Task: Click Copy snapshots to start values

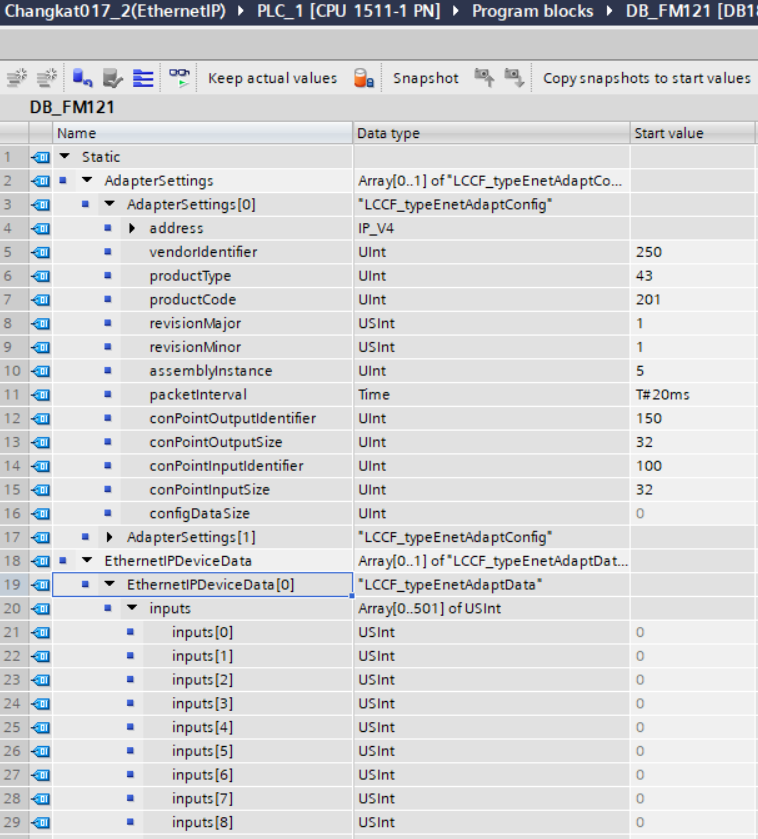Action: click(x=646, y=78)
